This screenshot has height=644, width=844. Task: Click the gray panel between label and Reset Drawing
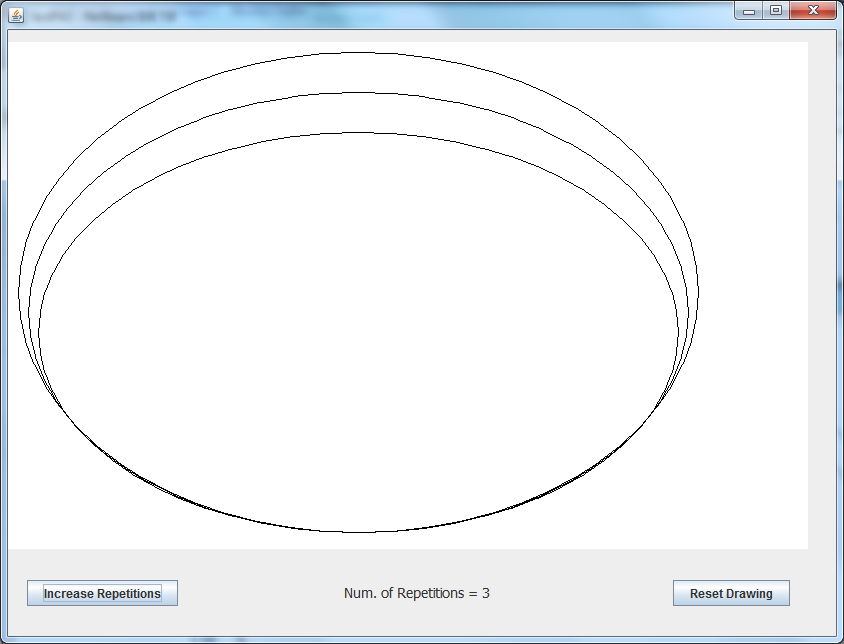click(x=580, y=593)
